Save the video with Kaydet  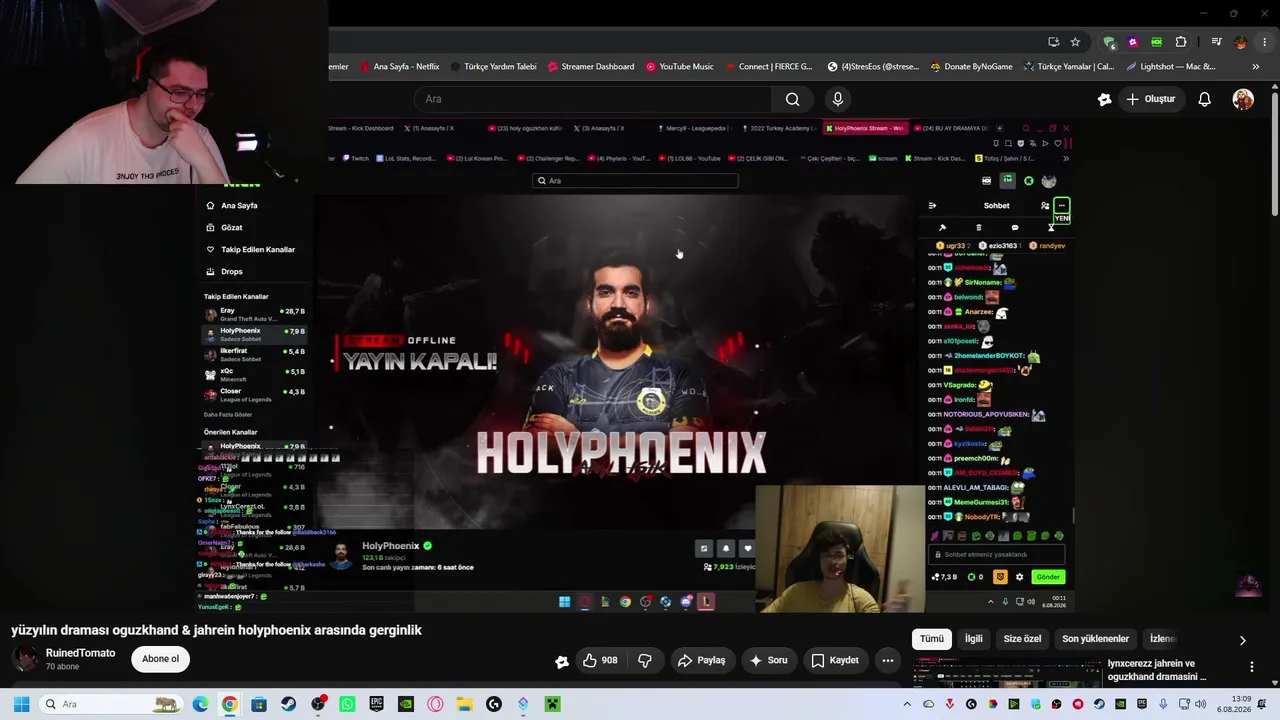click(x=835, y=661)
